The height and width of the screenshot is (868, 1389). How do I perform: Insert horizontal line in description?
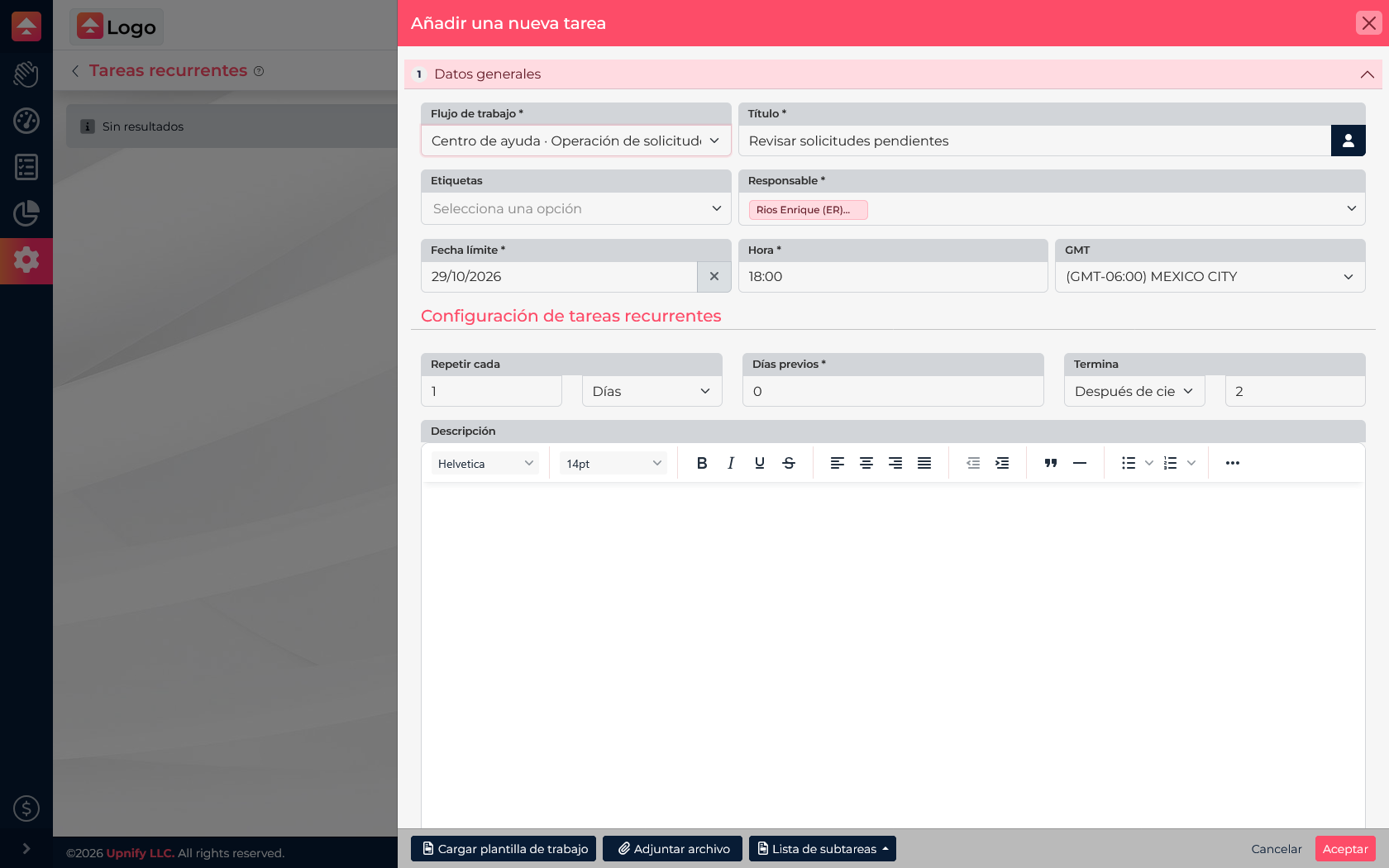1080,463
